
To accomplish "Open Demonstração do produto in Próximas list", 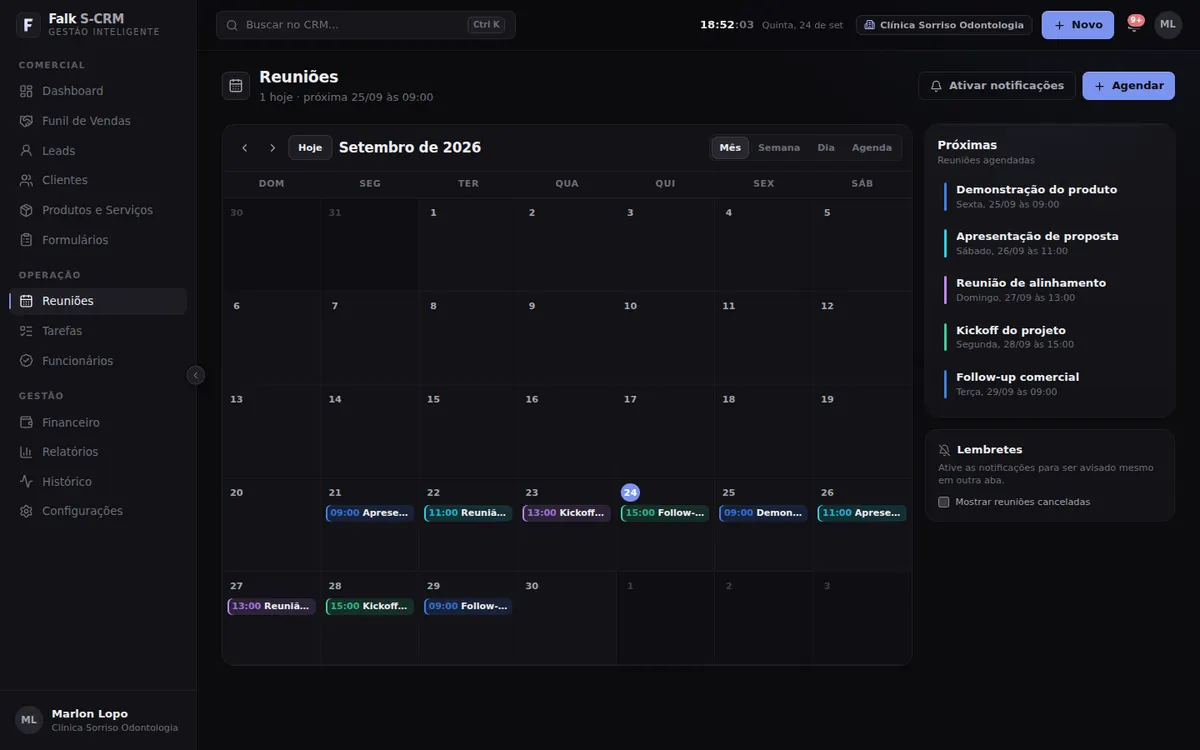I will (1049, 196).
